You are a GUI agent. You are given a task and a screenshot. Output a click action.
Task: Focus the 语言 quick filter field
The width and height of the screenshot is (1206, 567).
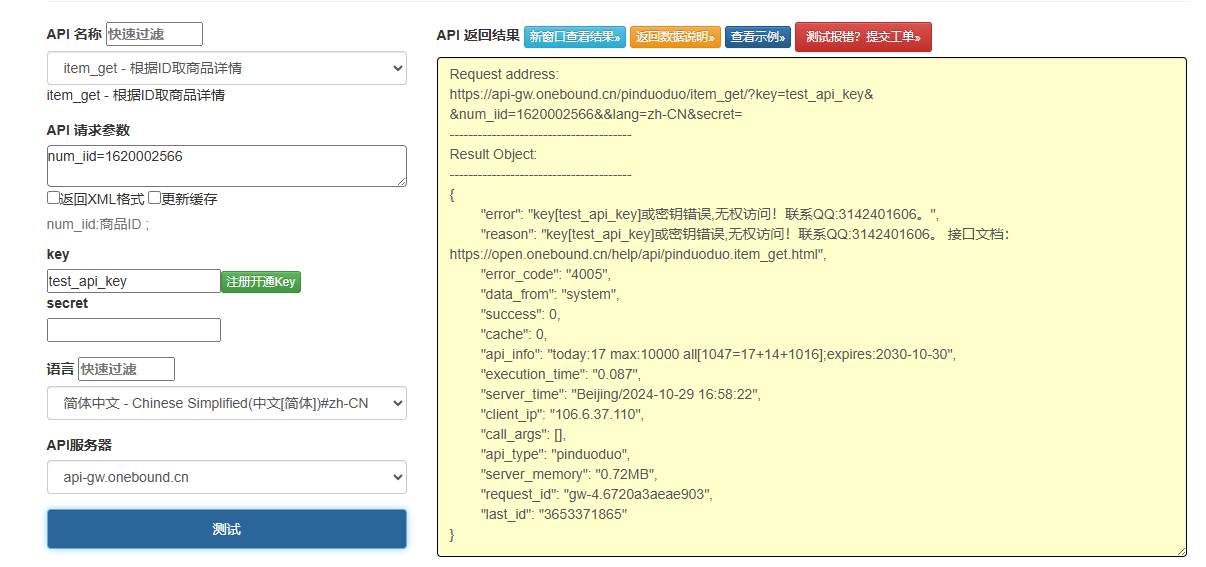click(x=126, y=369)
